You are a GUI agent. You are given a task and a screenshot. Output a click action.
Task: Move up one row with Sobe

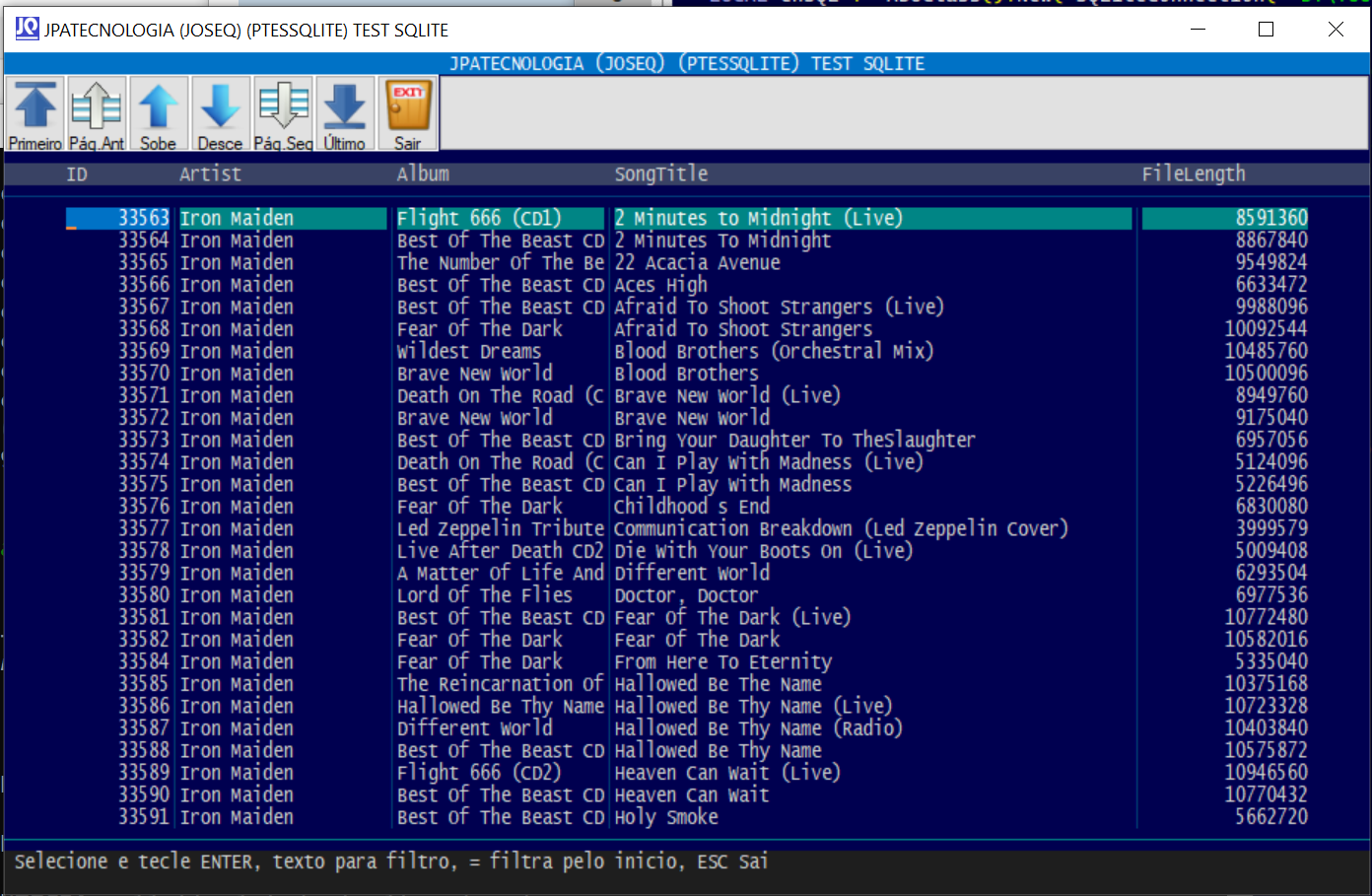[x=158, y=114]
